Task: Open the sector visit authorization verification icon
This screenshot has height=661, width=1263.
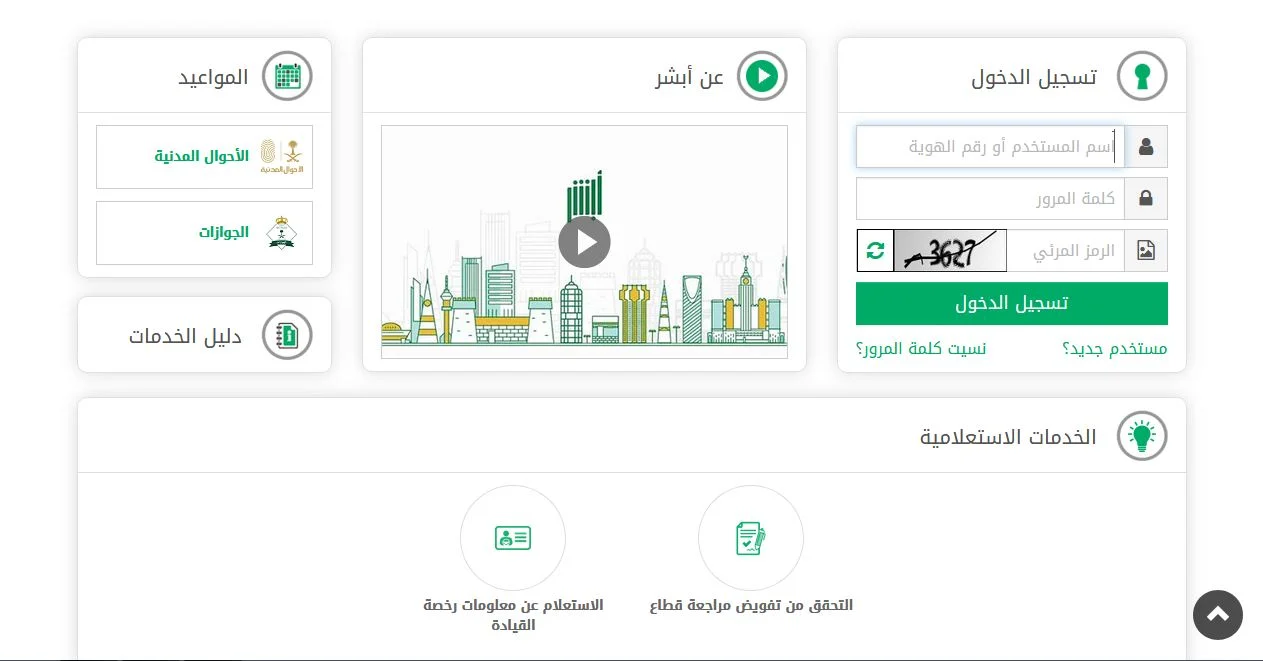Action: pyautogui.click(x=750, y=538)
